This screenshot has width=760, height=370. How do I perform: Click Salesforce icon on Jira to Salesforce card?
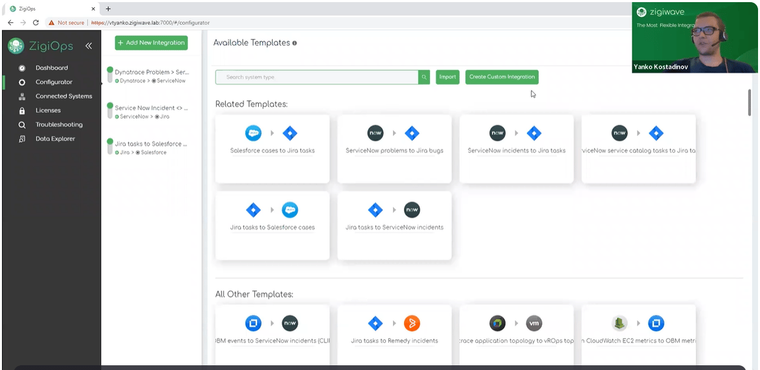point(290,210)
